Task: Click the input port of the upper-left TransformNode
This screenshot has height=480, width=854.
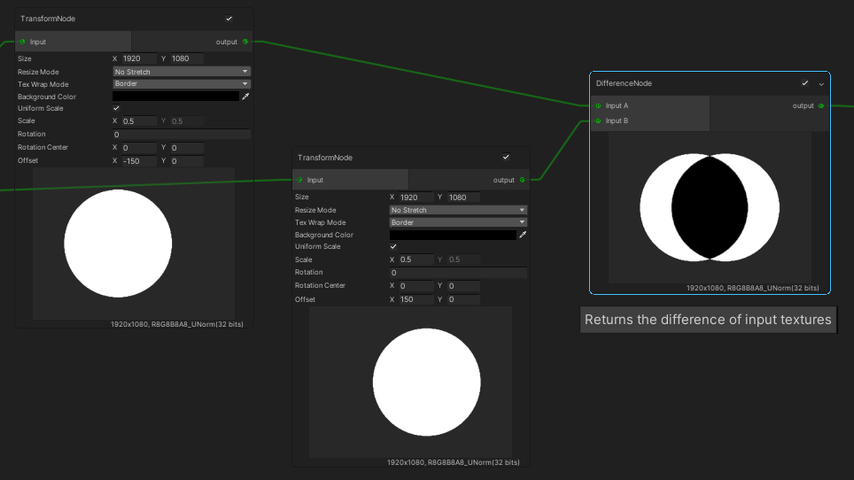Action: (x=23, y=42)
